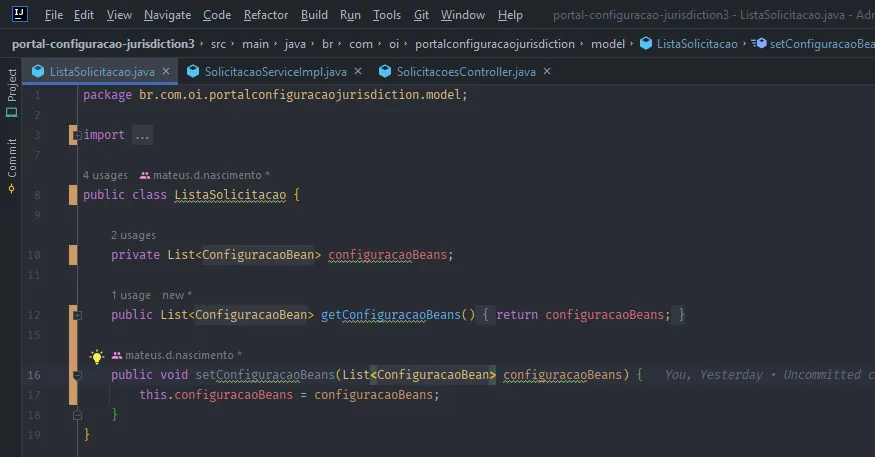Open the Commit tool window
The image size is (875, 457).
coord(12,166)
